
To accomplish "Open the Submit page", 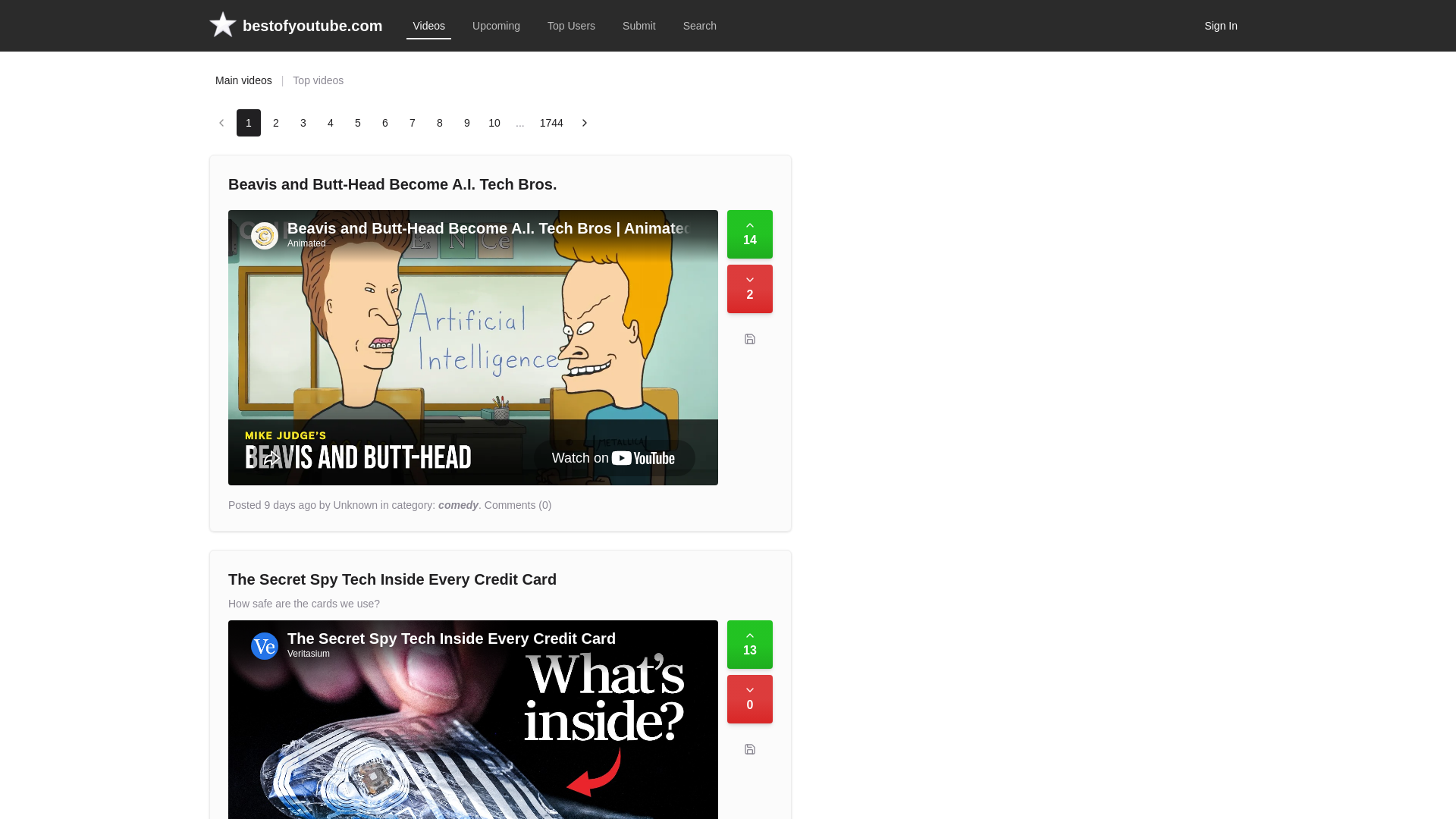I will pos(639,26).
